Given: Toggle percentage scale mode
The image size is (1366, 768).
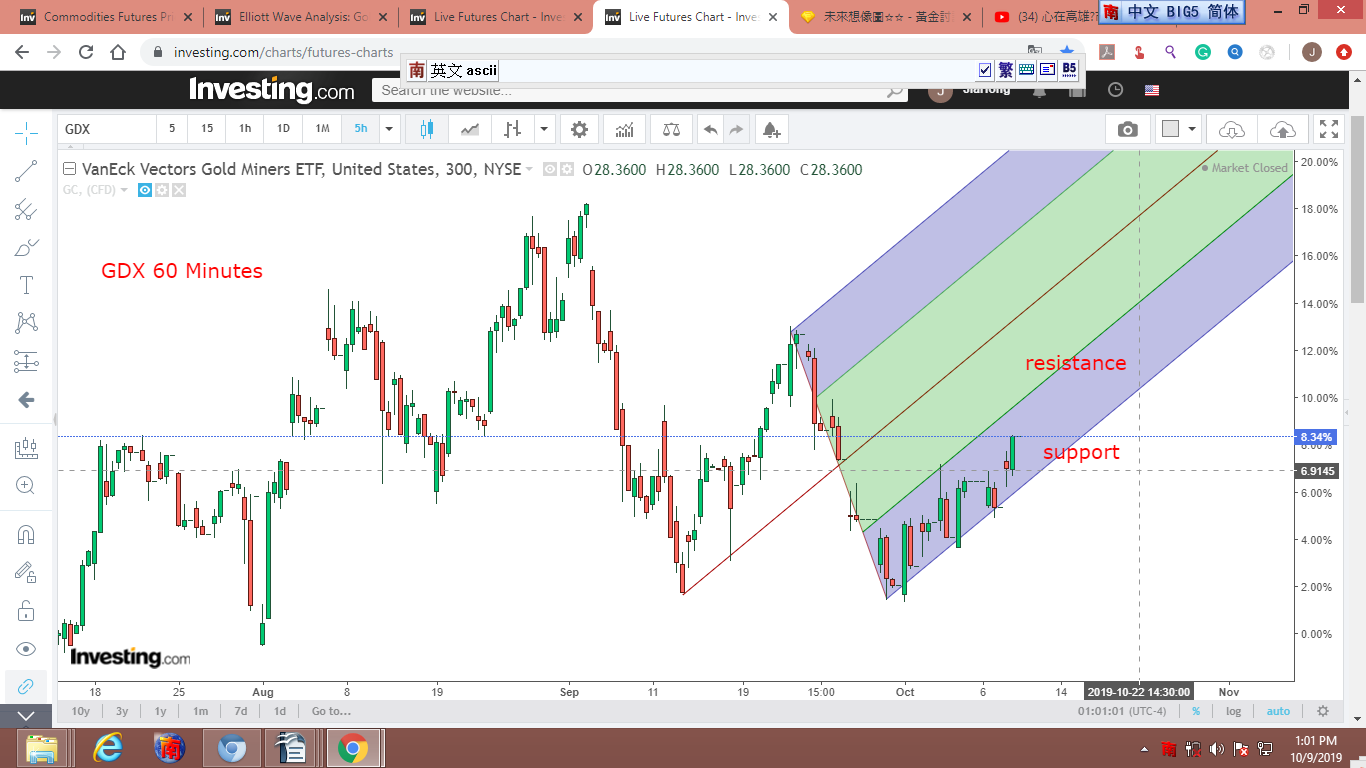Looking at the screenshot, I should pos(1196,711).
